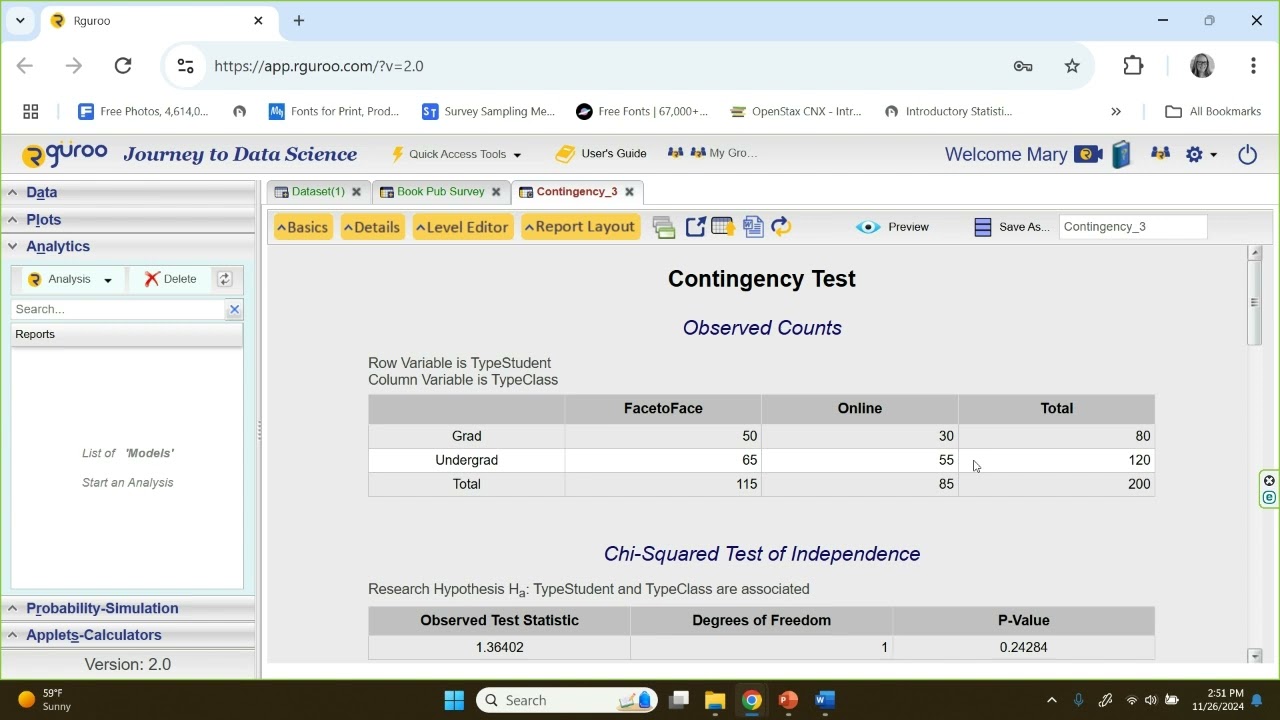Export report to Word document icon
This screenshot has width=1280, height=720.
[x=753, y=227]
